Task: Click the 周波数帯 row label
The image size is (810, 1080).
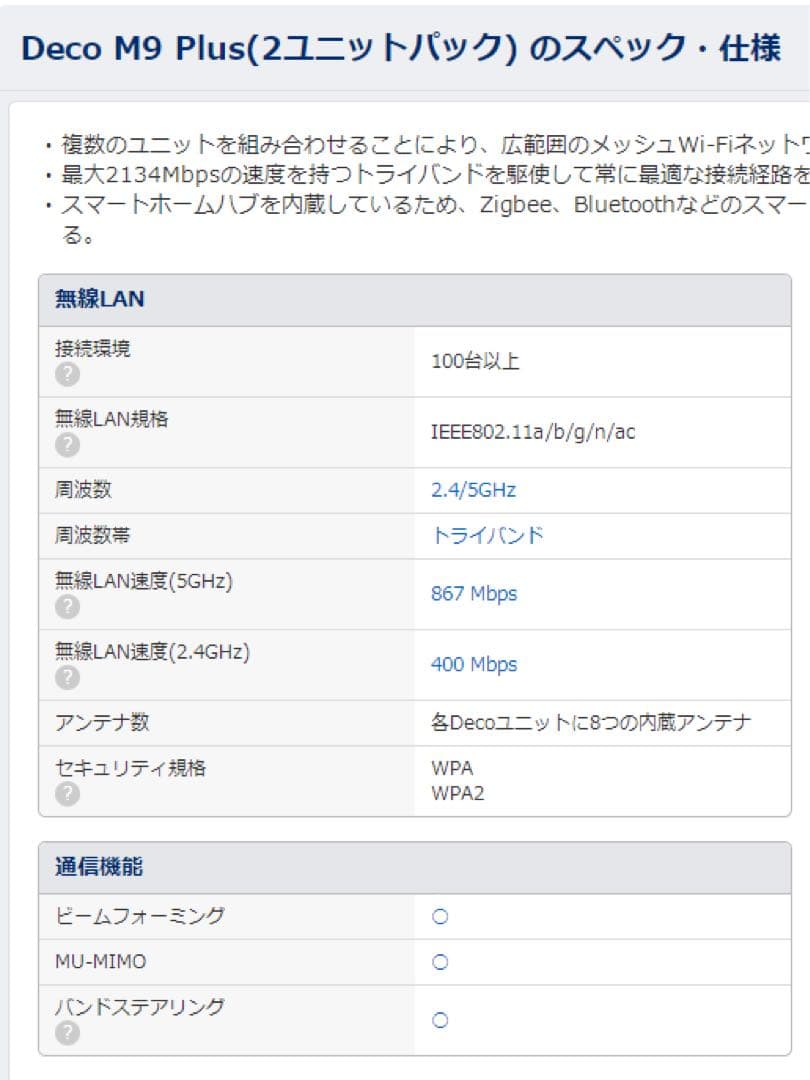Action: [x=92, y=536]
